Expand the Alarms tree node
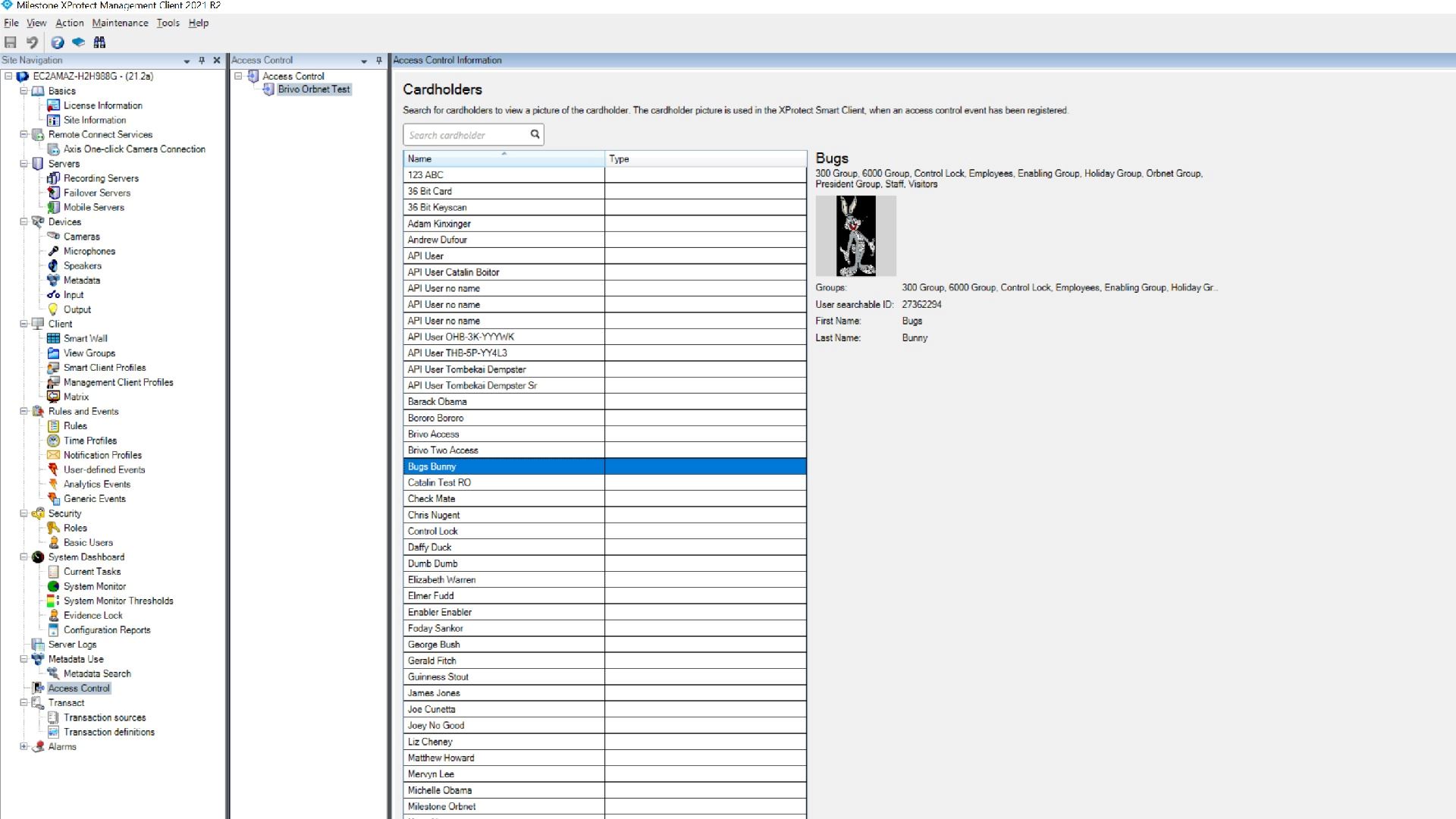This screenshot has width=1456, height=819. 24,746
